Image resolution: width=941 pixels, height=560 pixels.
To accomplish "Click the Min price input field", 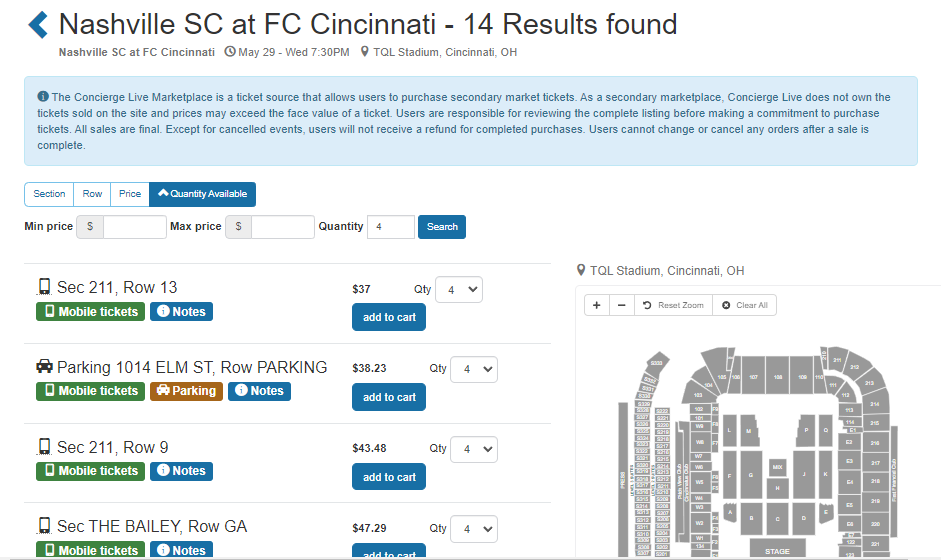I will pos(134,227).
